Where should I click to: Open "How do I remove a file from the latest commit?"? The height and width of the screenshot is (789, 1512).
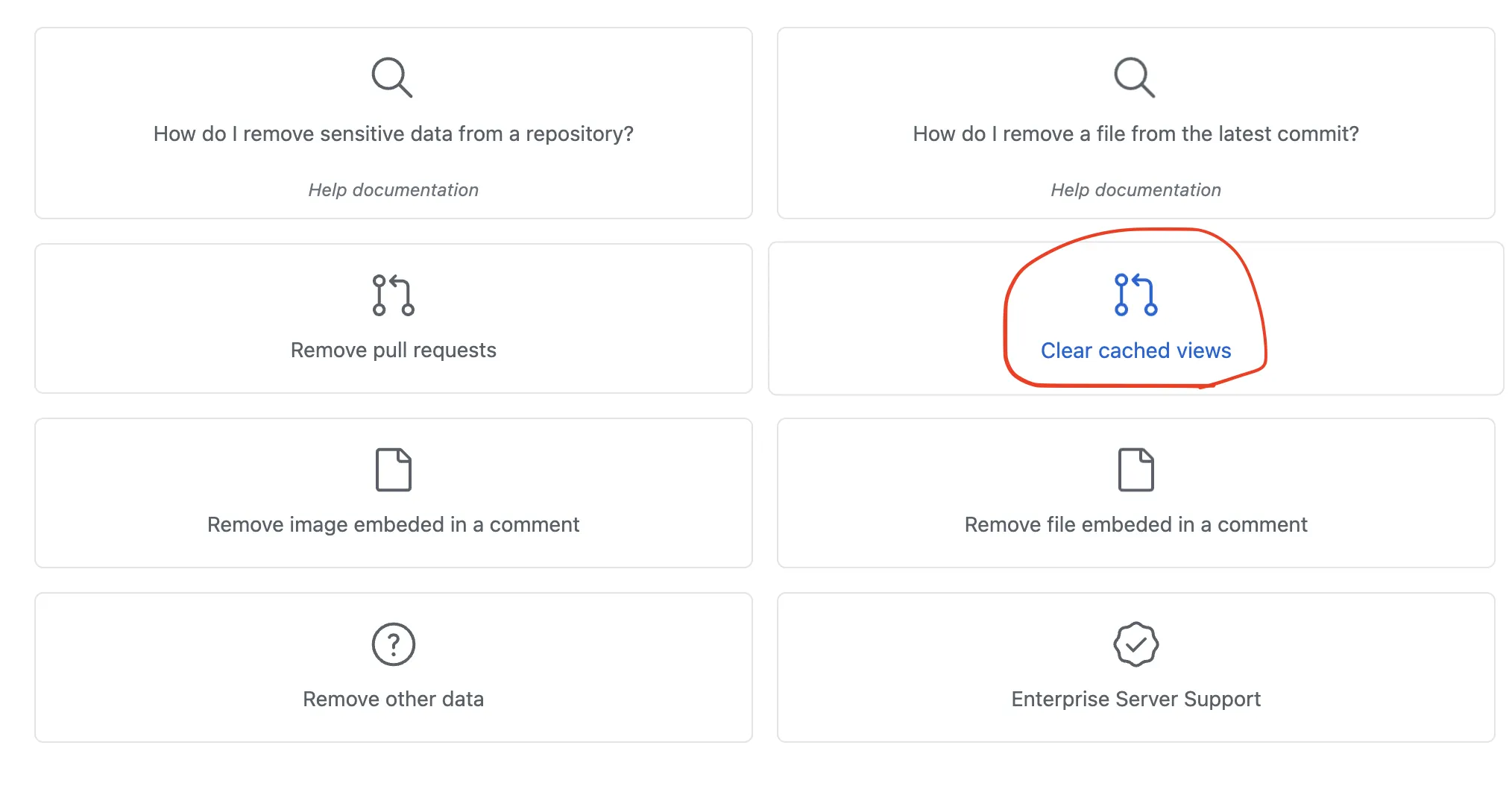coord(1135,134)
